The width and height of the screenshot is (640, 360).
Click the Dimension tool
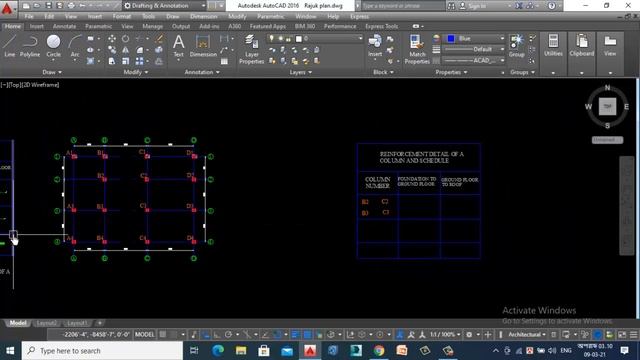tap(203, 45)
